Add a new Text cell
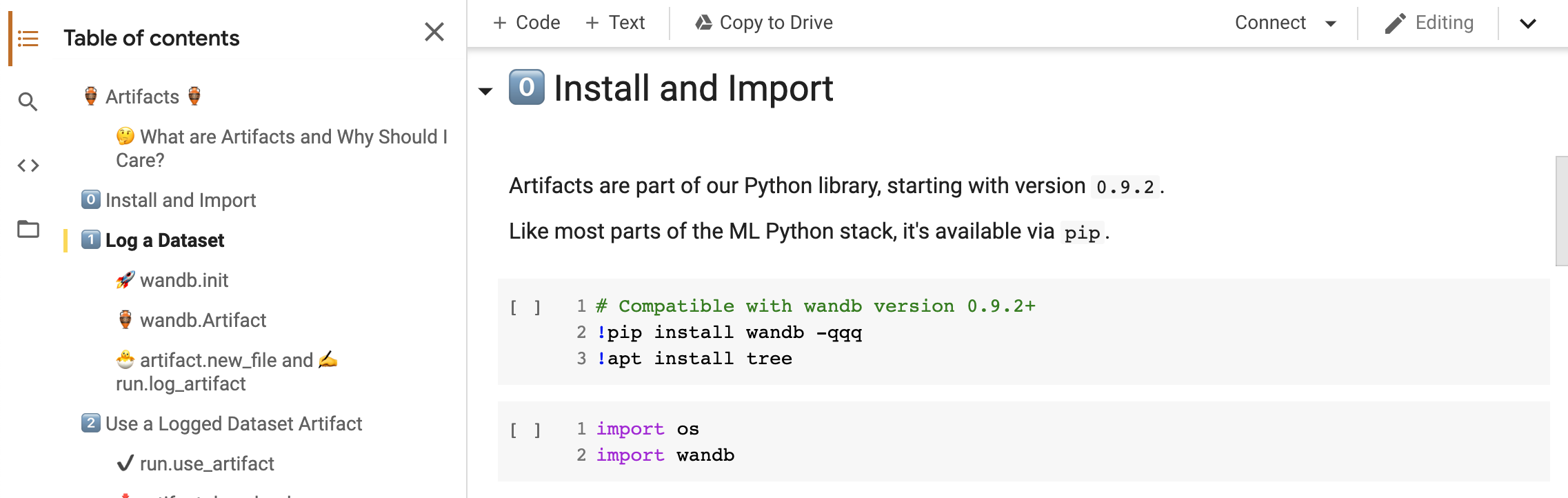 pyautogui.click(x=615, y=23)
